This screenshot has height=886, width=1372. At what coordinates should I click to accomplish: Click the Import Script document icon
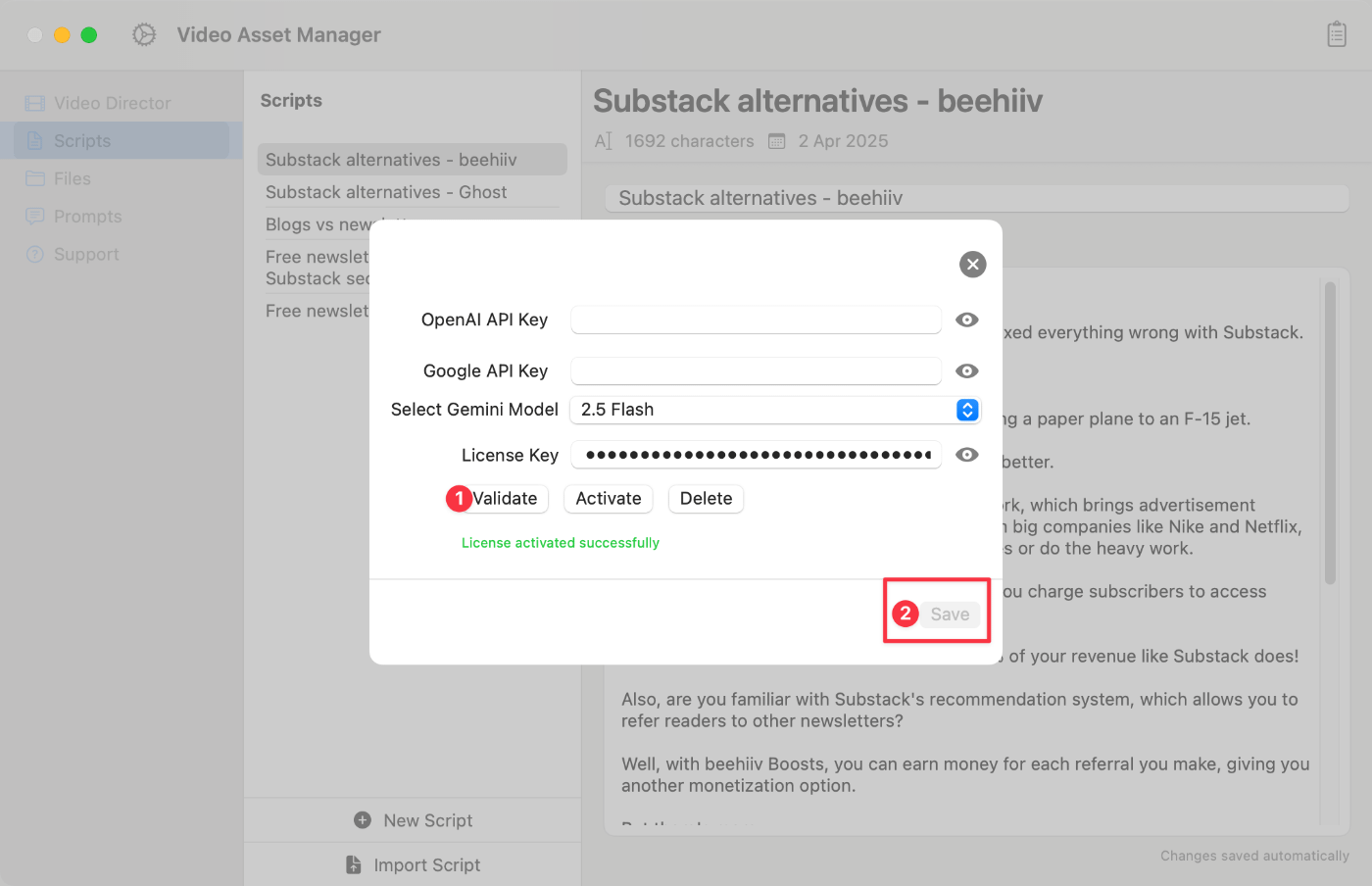pos(353,864)
